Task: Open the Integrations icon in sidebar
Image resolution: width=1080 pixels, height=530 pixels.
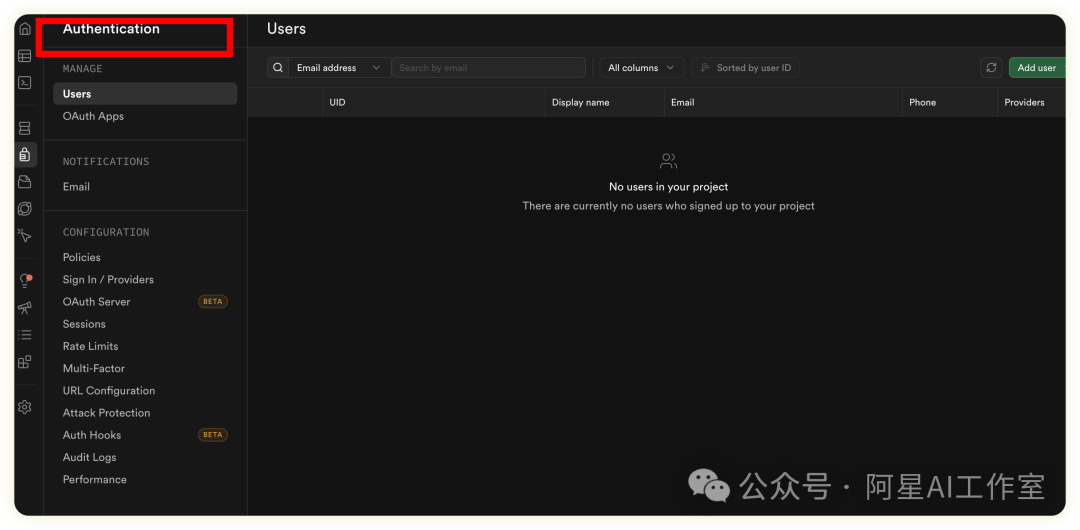Action: click(x=25, y=362)
